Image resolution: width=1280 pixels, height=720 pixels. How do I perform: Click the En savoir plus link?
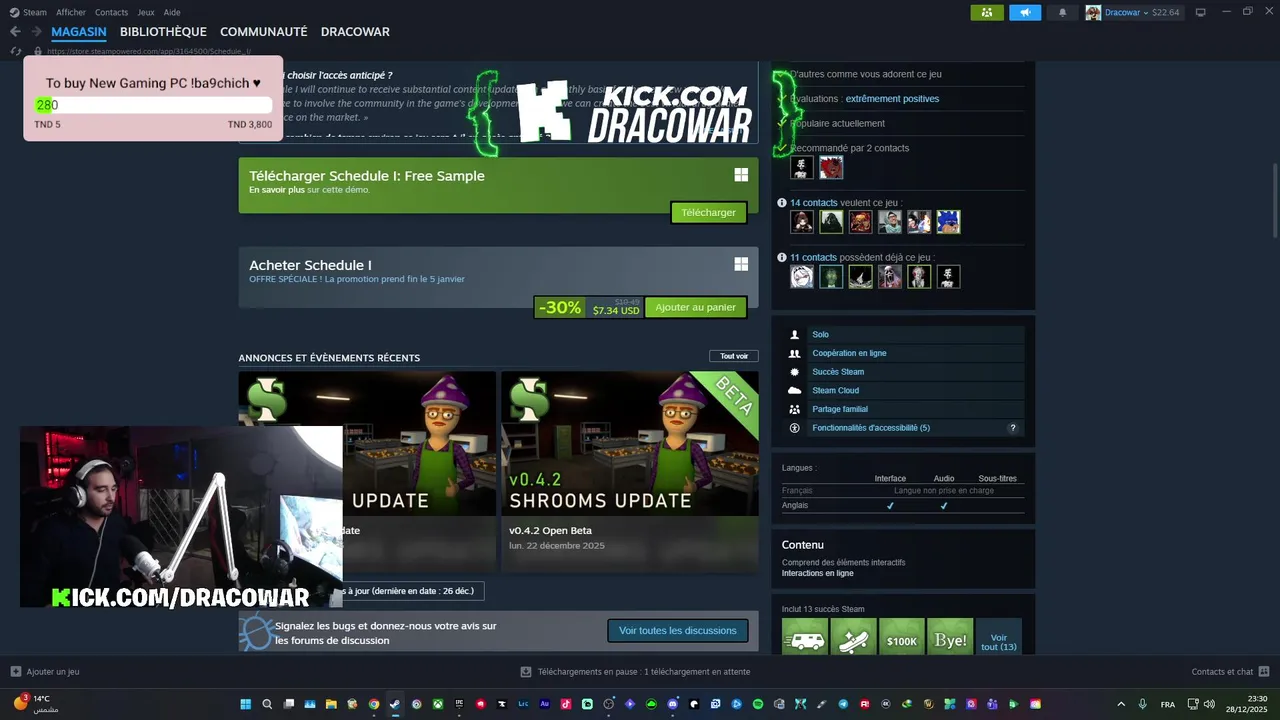(276, 190)
